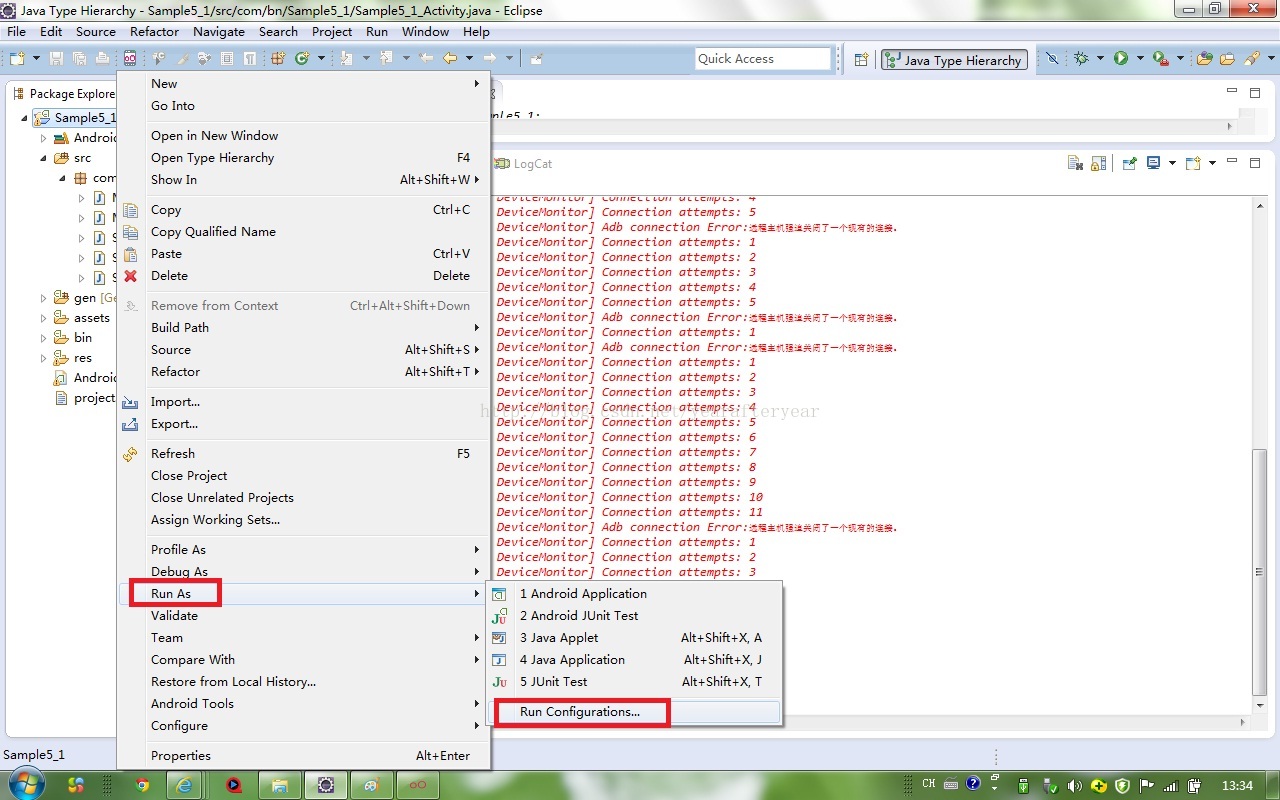Open the Back history dropdown arrow
1280x800 pixels.
469,59
